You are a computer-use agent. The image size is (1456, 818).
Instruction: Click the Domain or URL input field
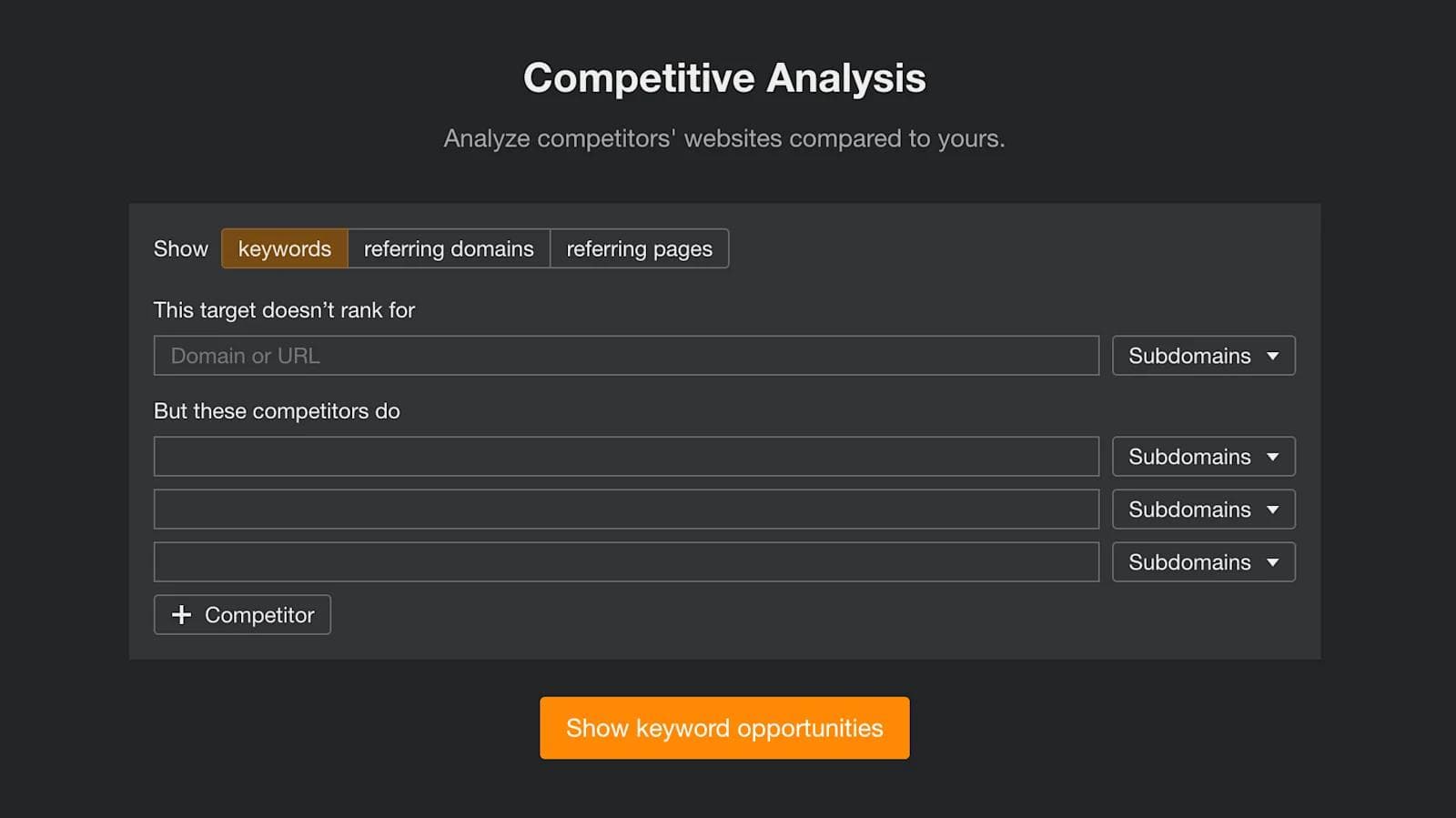(x=626, y=356)
